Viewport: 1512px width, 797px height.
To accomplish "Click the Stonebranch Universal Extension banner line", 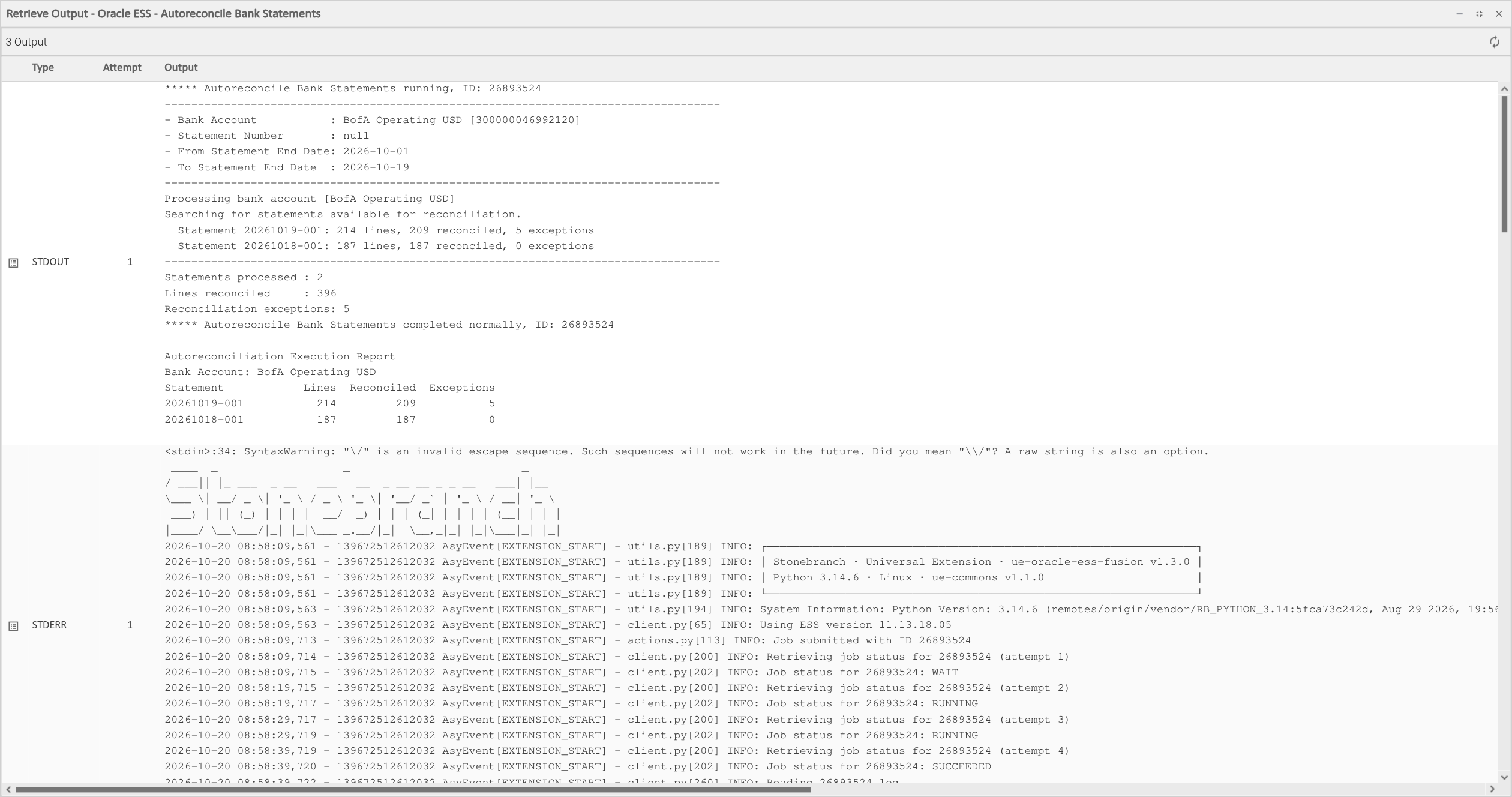I will click(683, 562).
